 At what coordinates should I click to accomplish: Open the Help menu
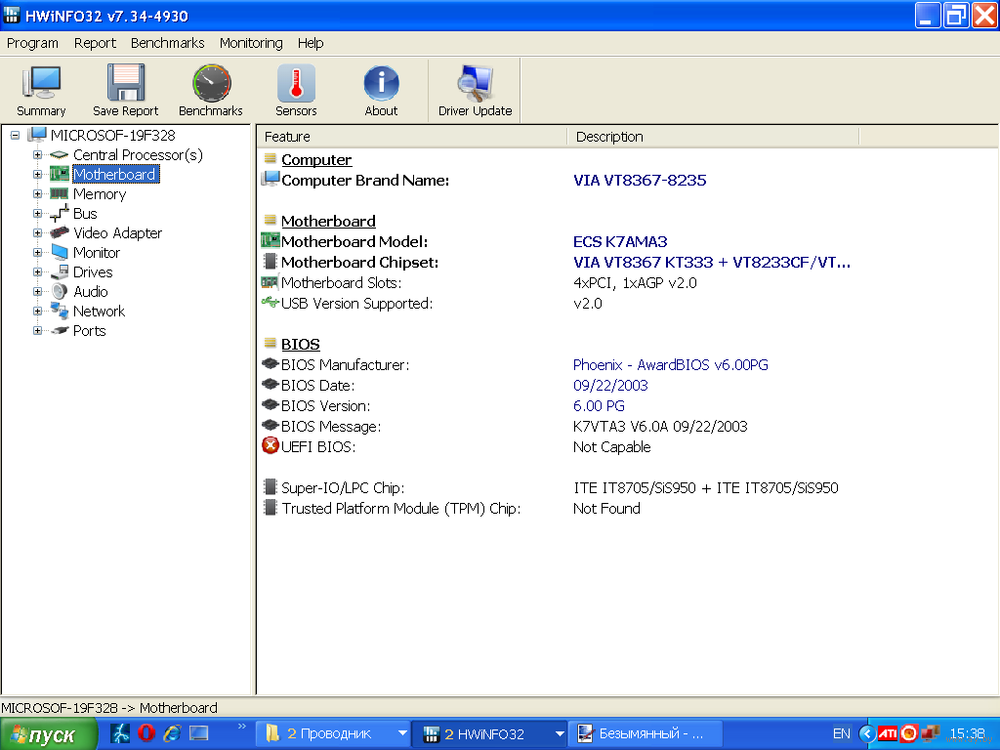tap(311, 43)
